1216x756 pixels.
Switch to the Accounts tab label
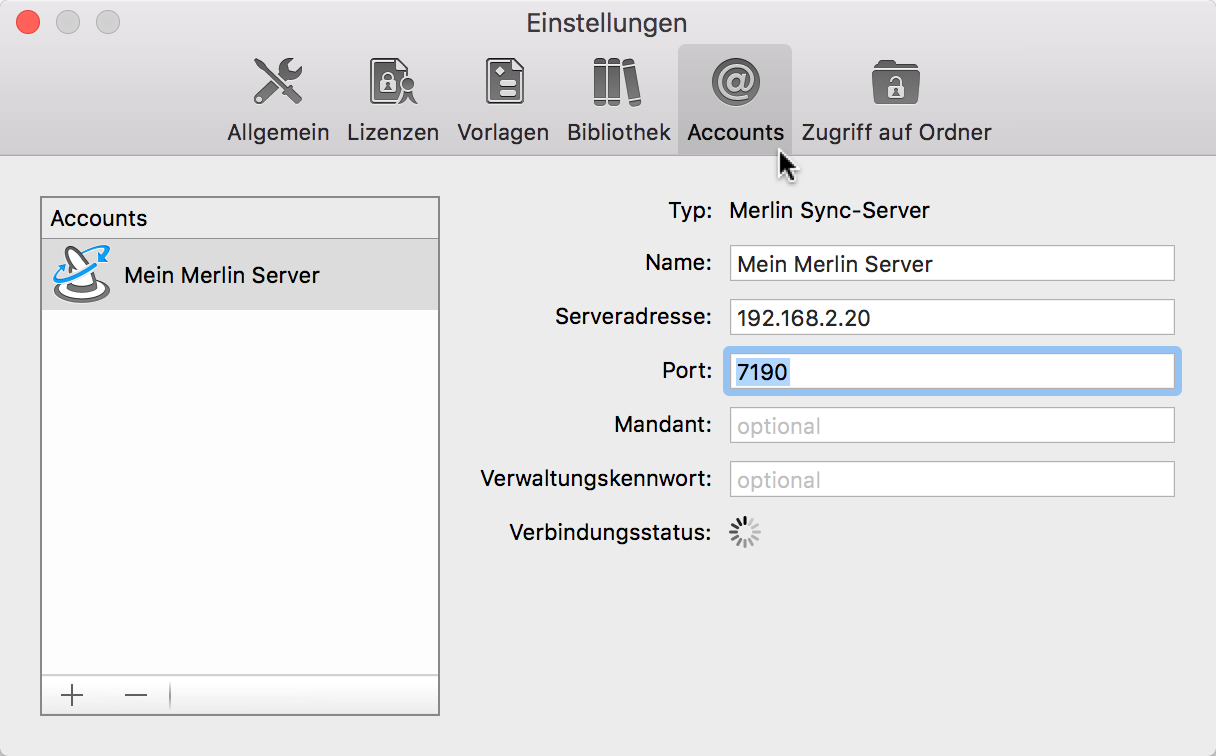point(736,132)
